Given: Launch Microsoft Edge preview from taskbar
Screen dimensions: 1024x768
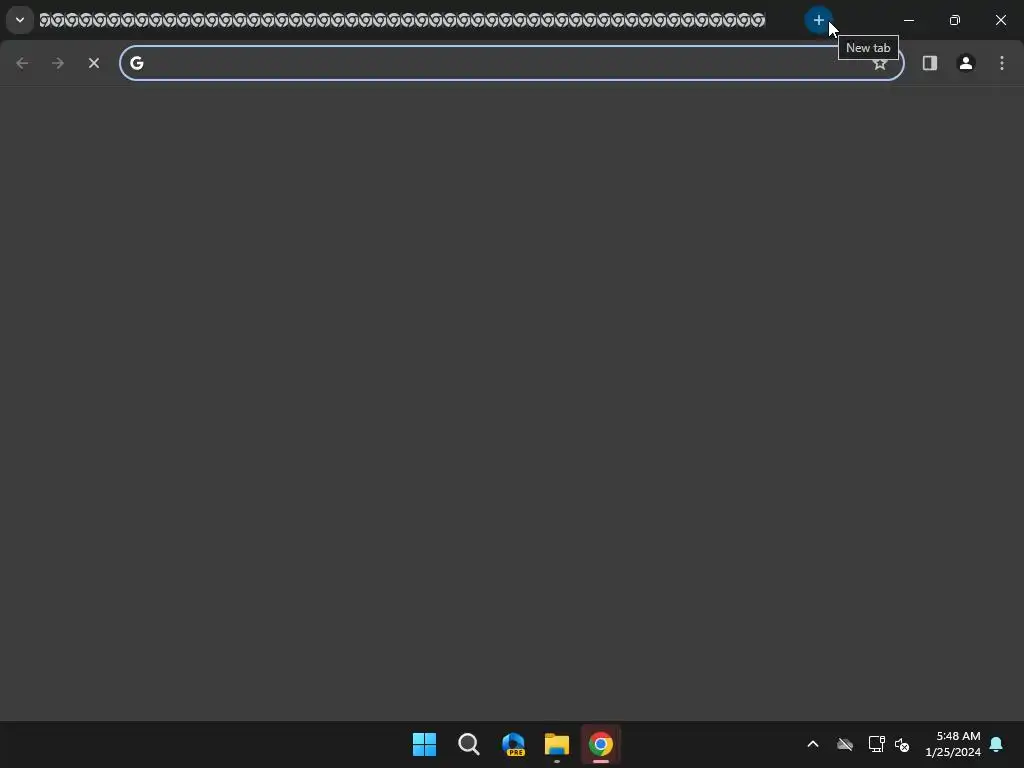Looking at the screenshot, I should pyautogui.click(x=513, y=744).
